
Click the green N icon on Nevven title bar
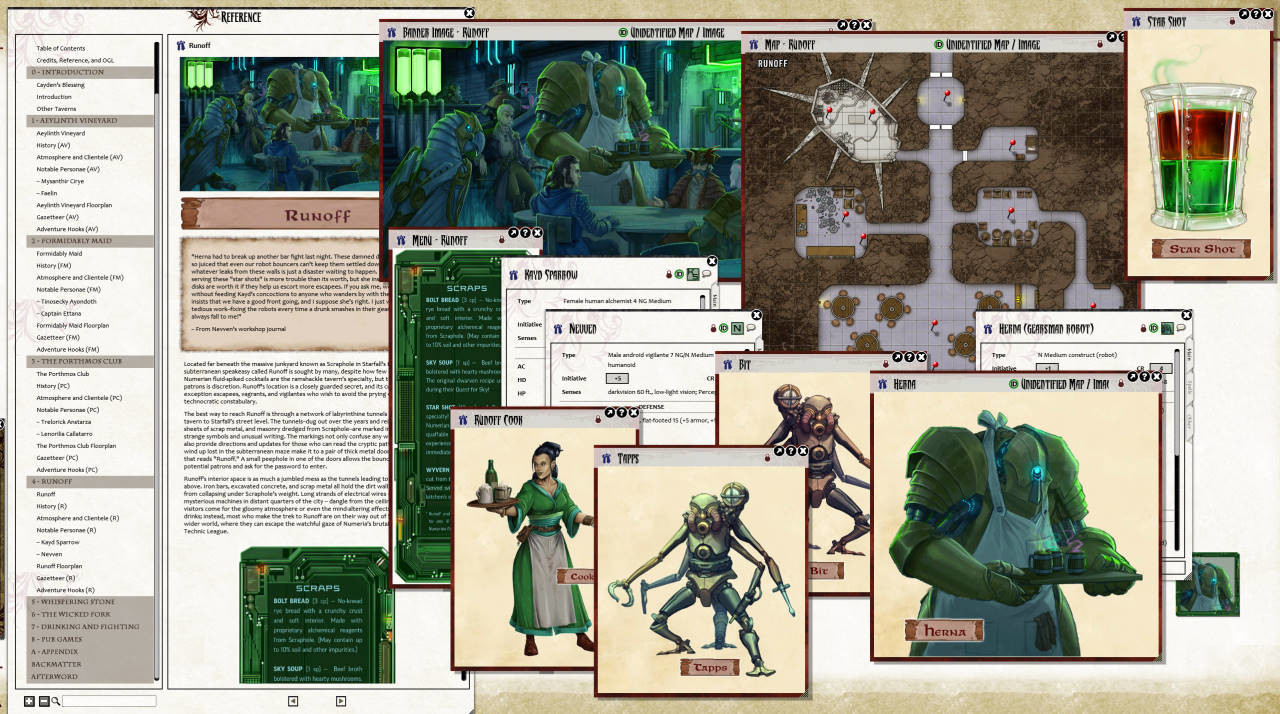pyautogui.click(x=737, y=327)
